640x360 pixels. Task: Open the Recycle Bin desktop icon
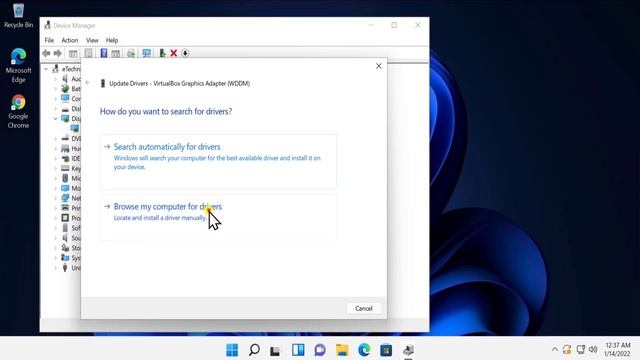(x=18, y=16)
